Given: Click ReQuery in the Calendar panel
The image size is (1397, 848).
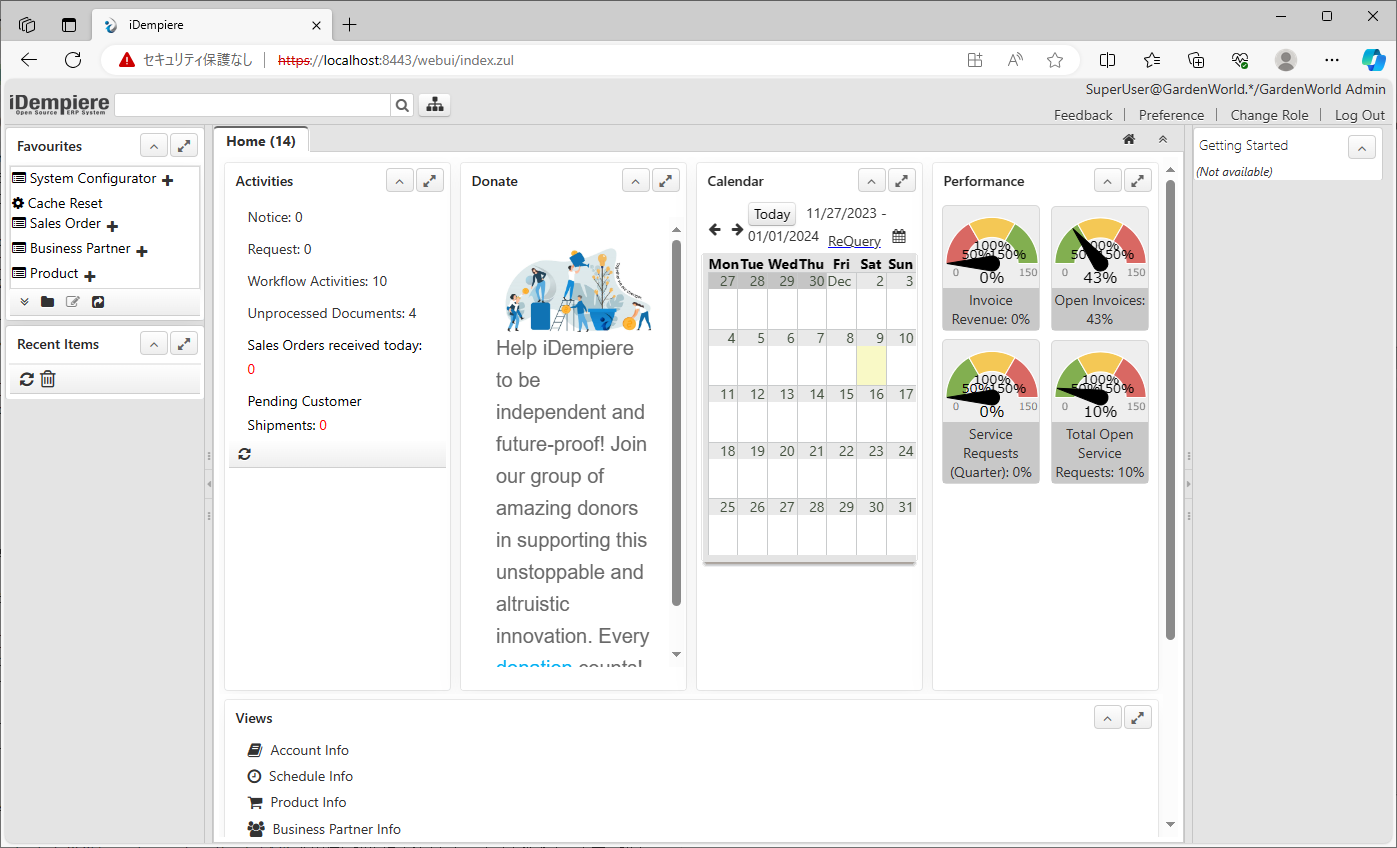Looking at the screenshot, I should pyautogui.click(x=854, y=241).
